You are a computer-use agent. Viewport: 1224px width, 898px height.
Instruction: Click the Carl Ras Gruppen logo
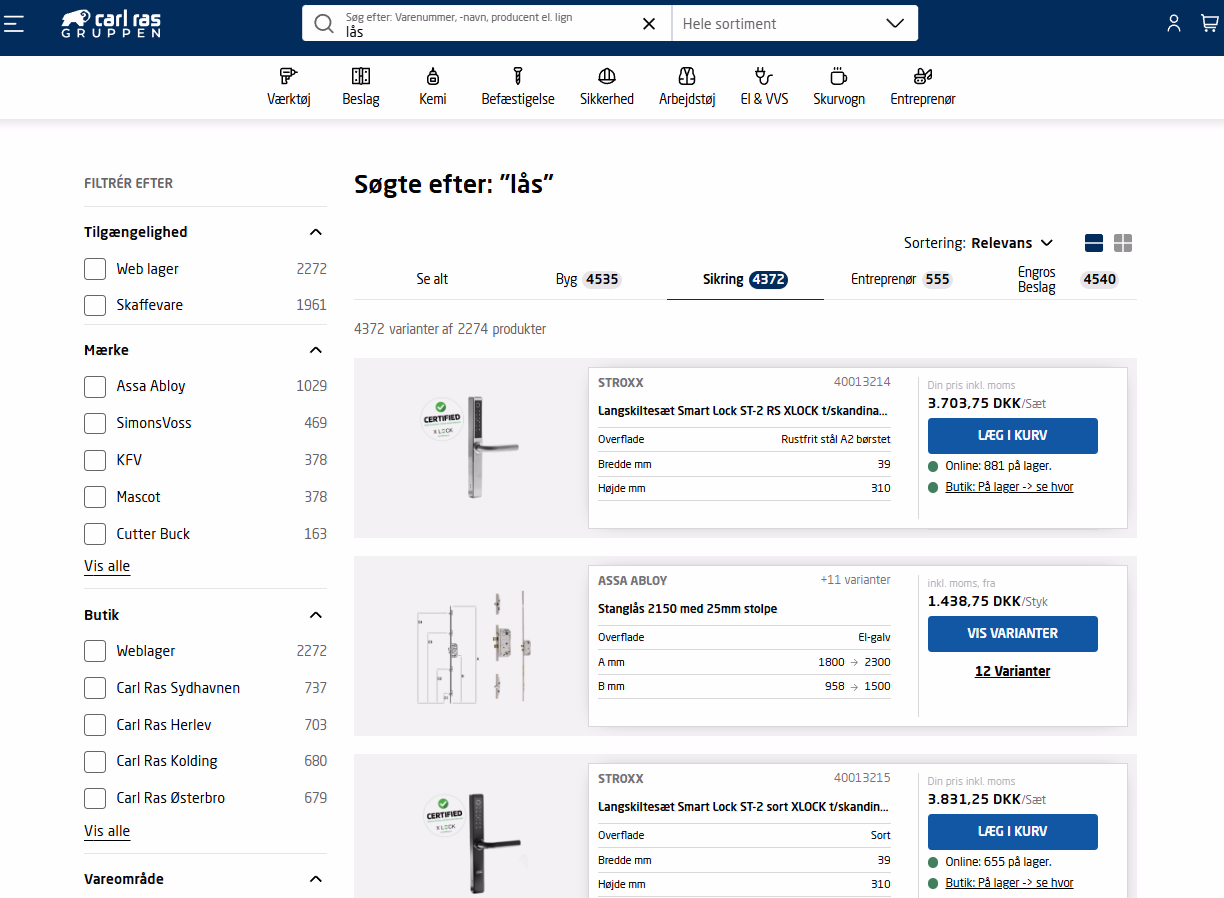point(110,23)
